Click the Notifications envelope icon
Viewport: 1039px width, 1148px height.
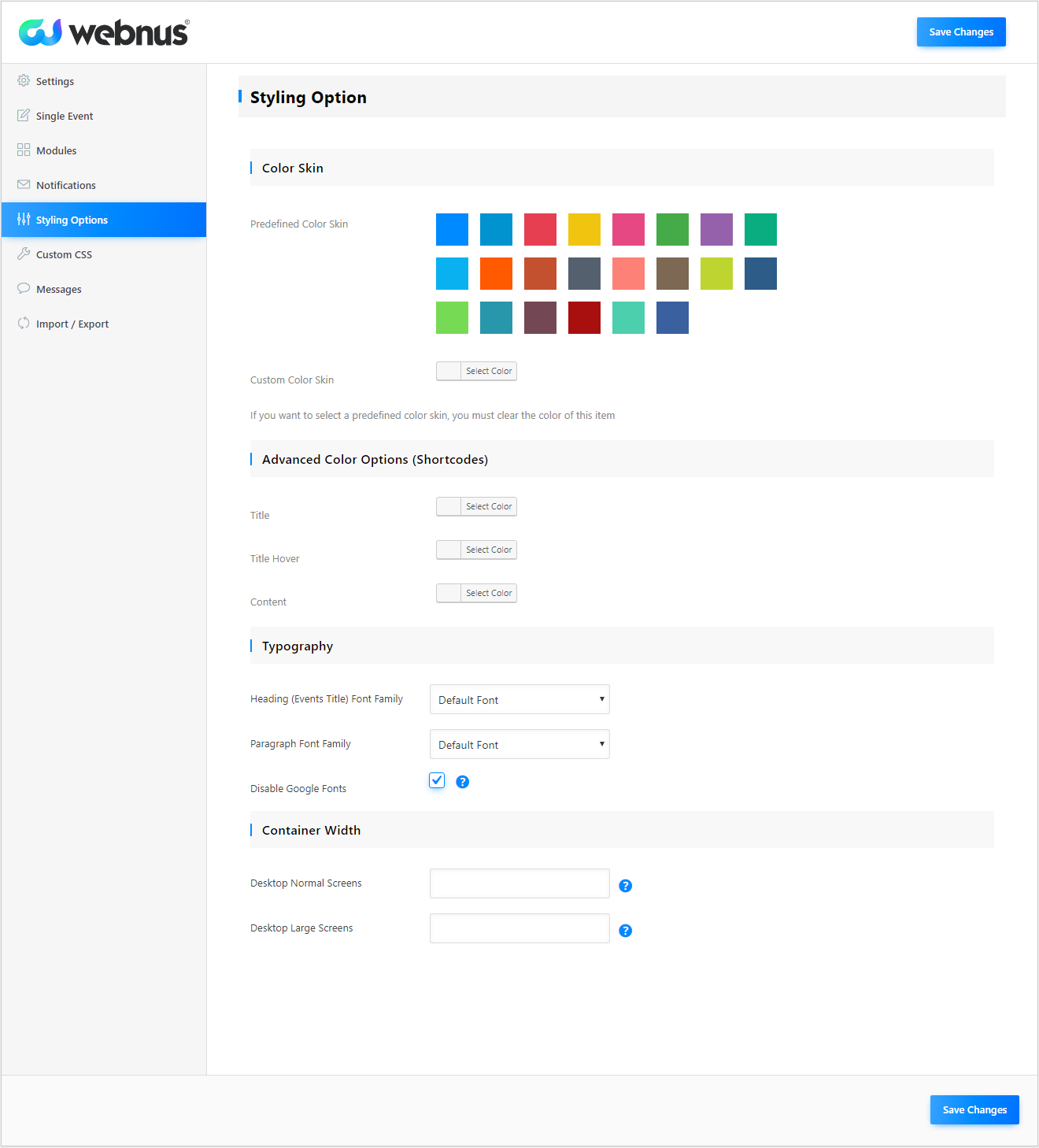(x=24, y=185)
